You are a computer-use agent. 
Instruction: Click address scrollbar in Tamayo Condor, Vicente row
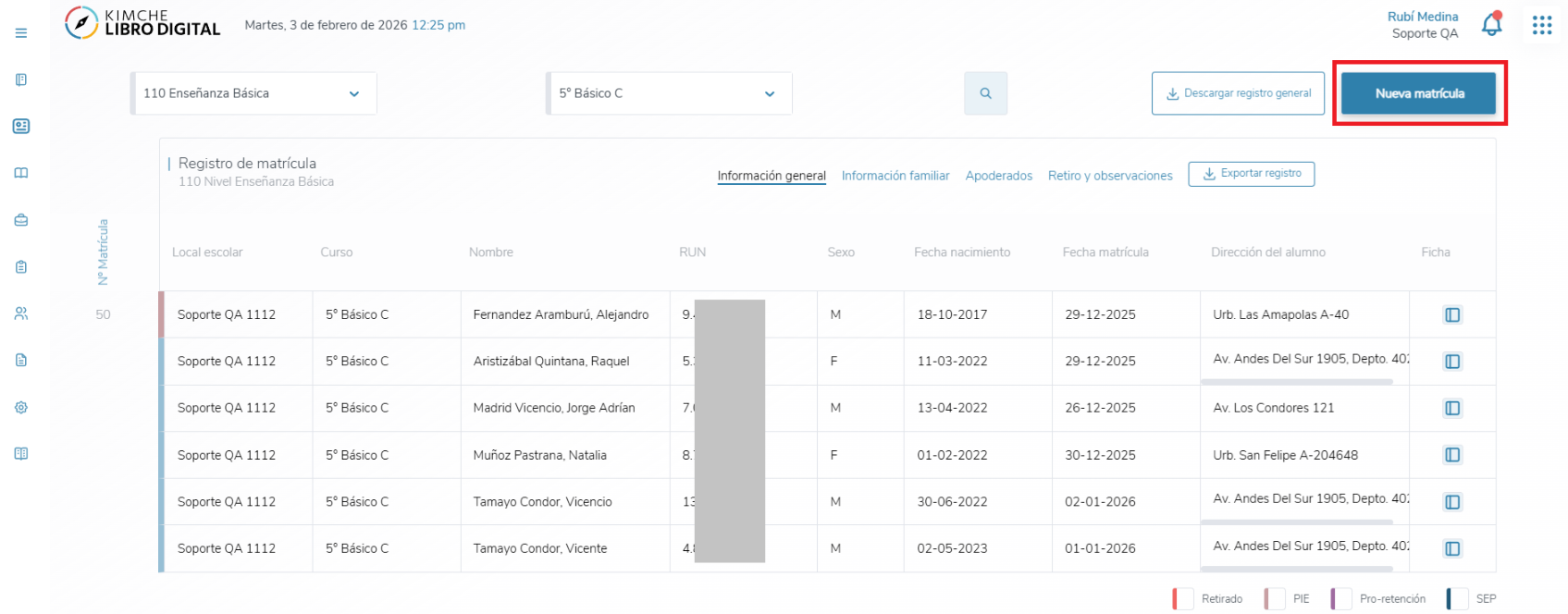click(1297, 569)
